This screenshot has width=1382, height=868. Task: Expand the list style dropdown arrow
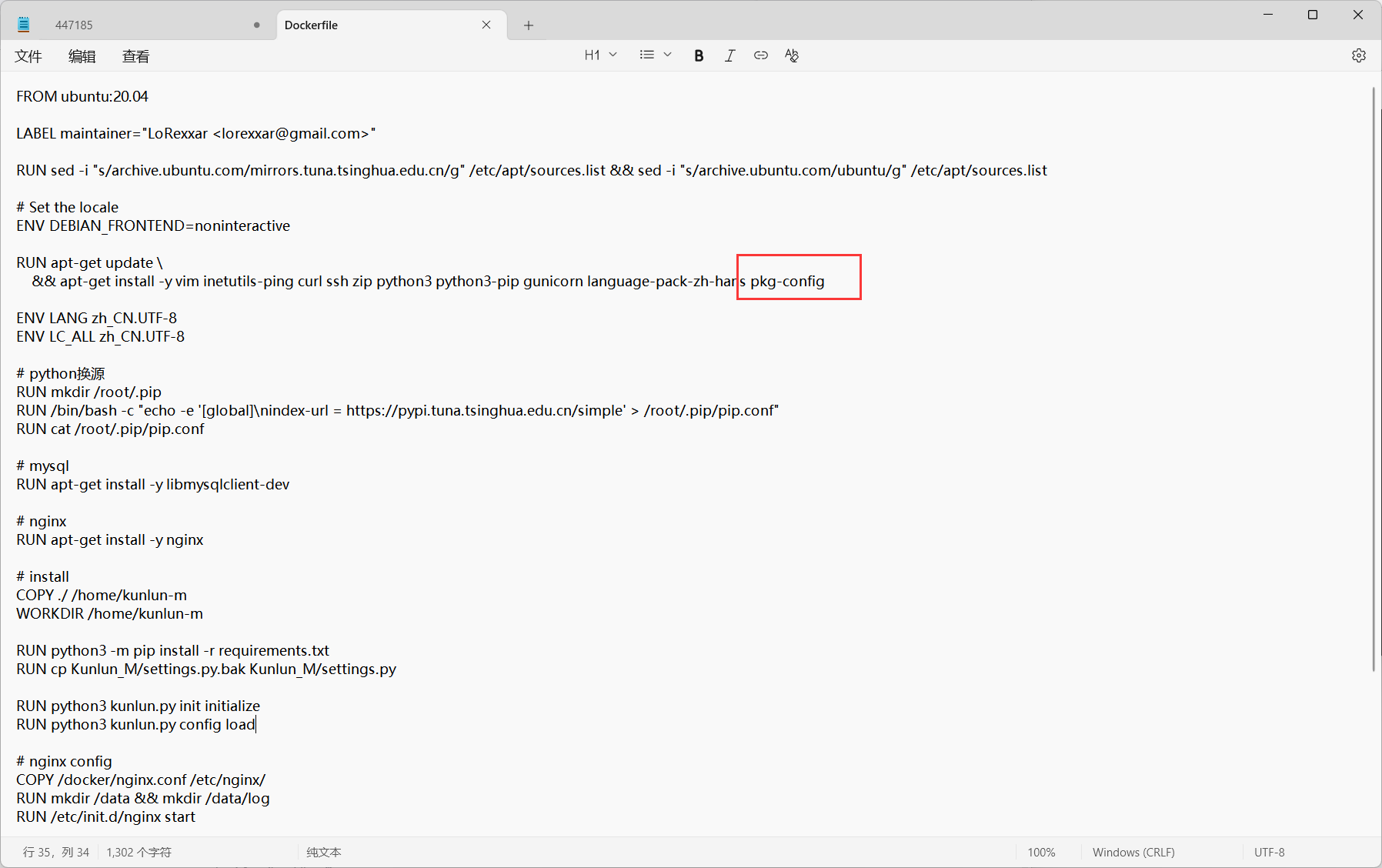(667, 55)
